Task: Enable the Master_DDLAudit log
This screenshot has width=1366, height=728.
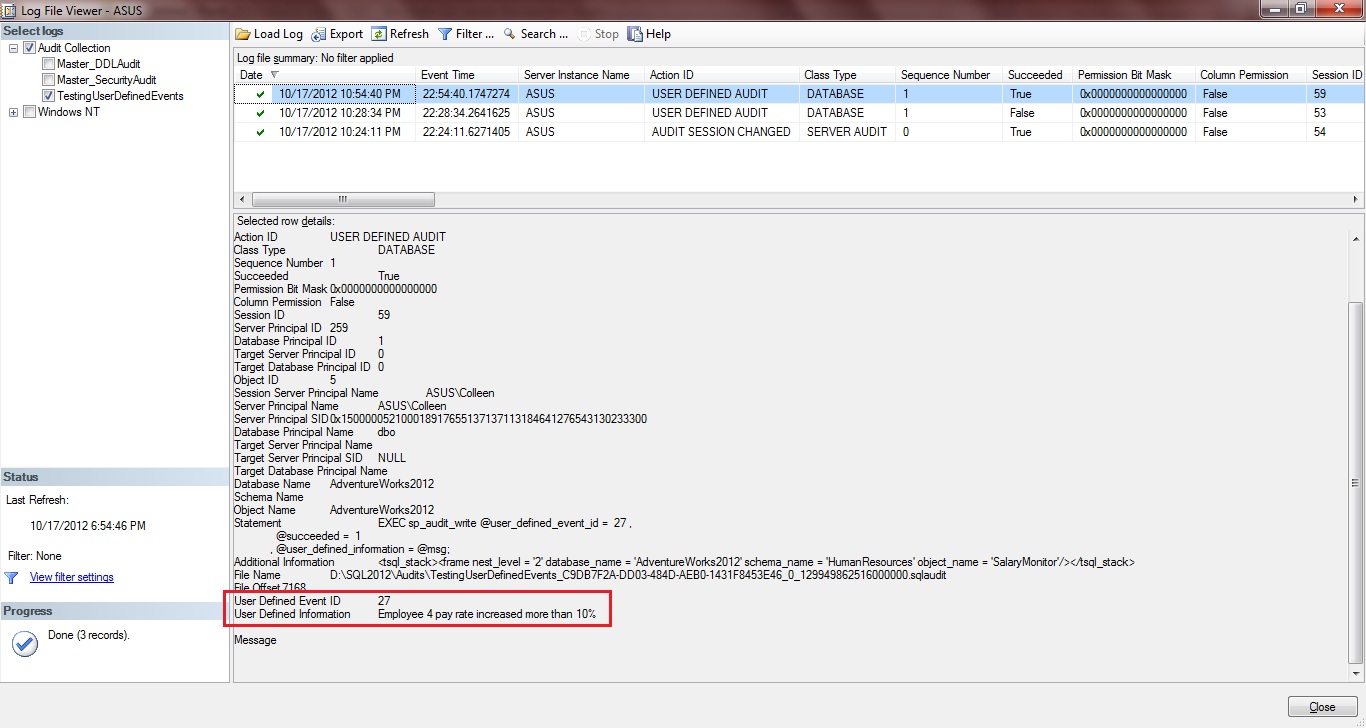Action: coord(47,62)
